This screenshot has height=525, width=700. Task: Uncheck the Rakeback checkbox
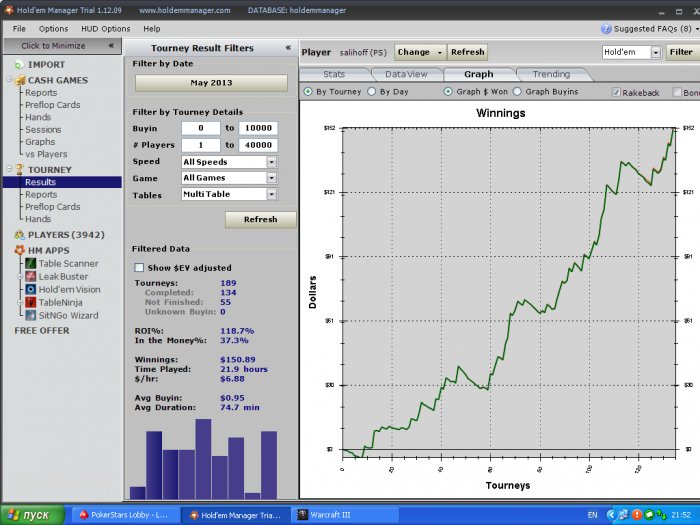[617, 92]
